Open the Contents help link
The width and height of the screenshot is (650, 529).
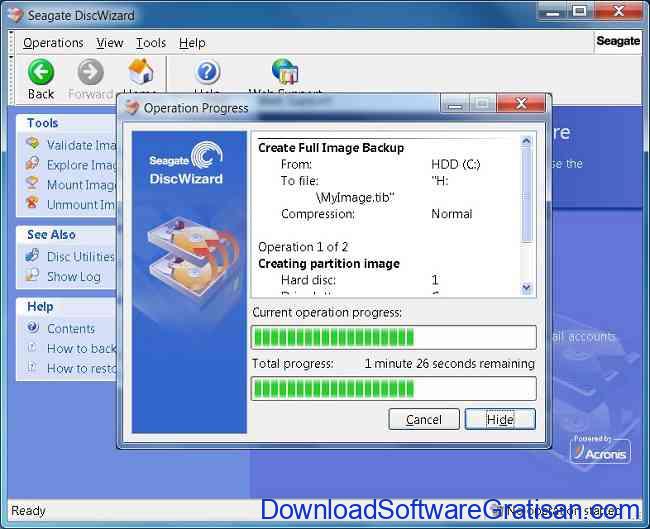(71, 329)
